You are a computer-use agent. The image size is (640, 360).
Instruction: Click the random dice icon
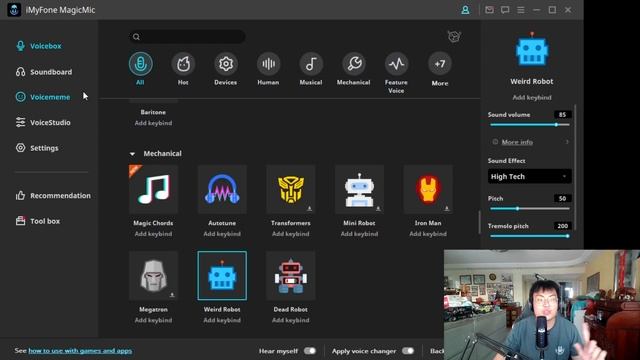point(454,37)
